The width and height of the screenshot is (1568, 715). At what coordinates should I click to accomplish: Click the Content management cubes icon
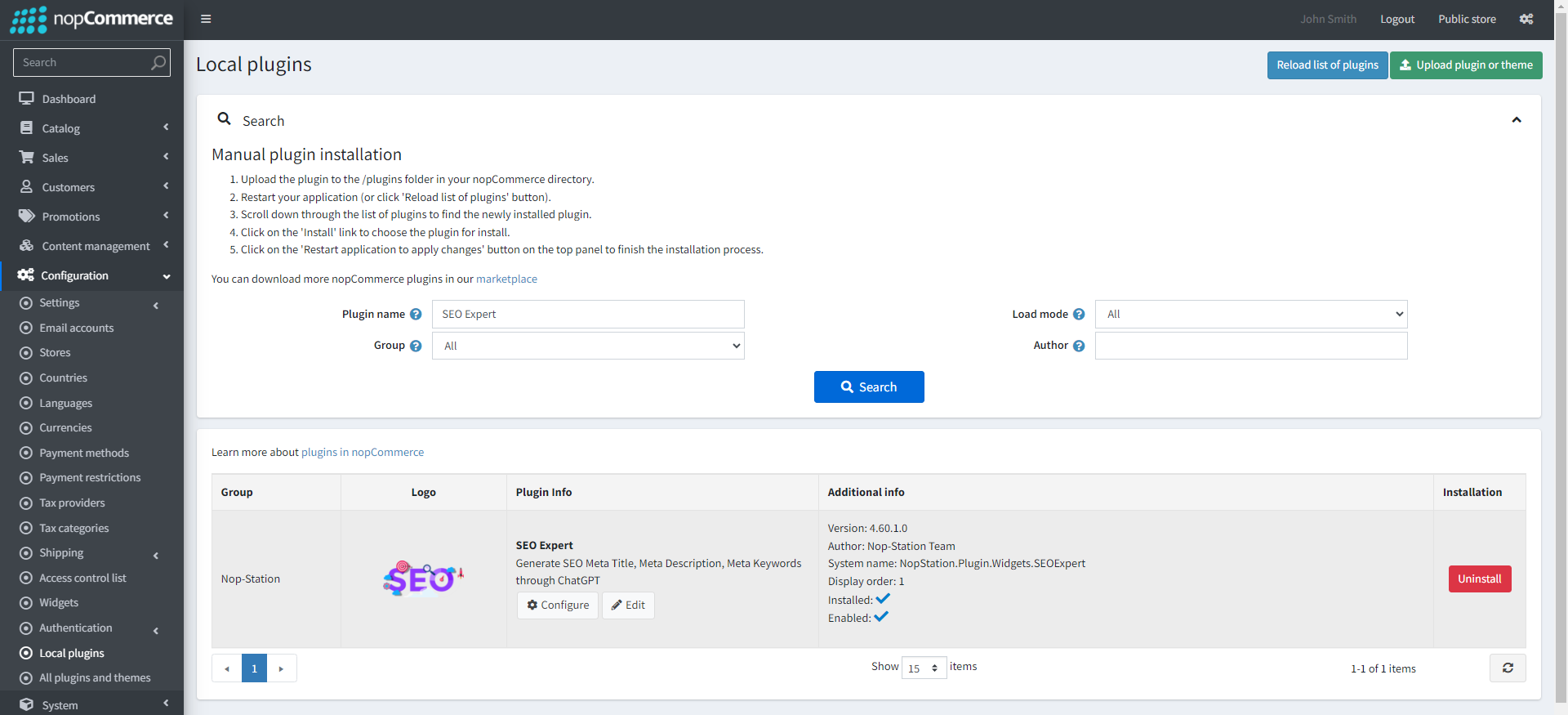click(27, 245)
